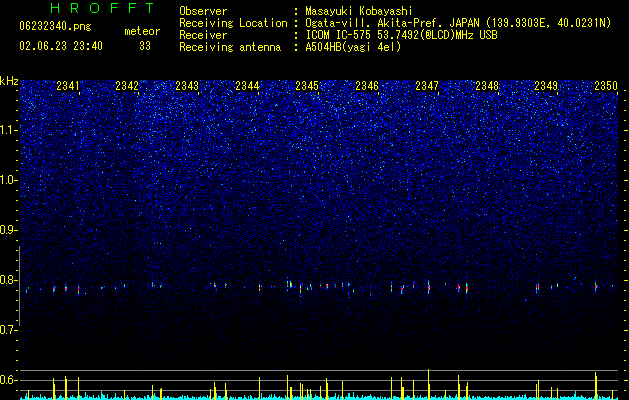Click the meteor label
The width and height of the screenshot is (629, 400).
[142, 31]
